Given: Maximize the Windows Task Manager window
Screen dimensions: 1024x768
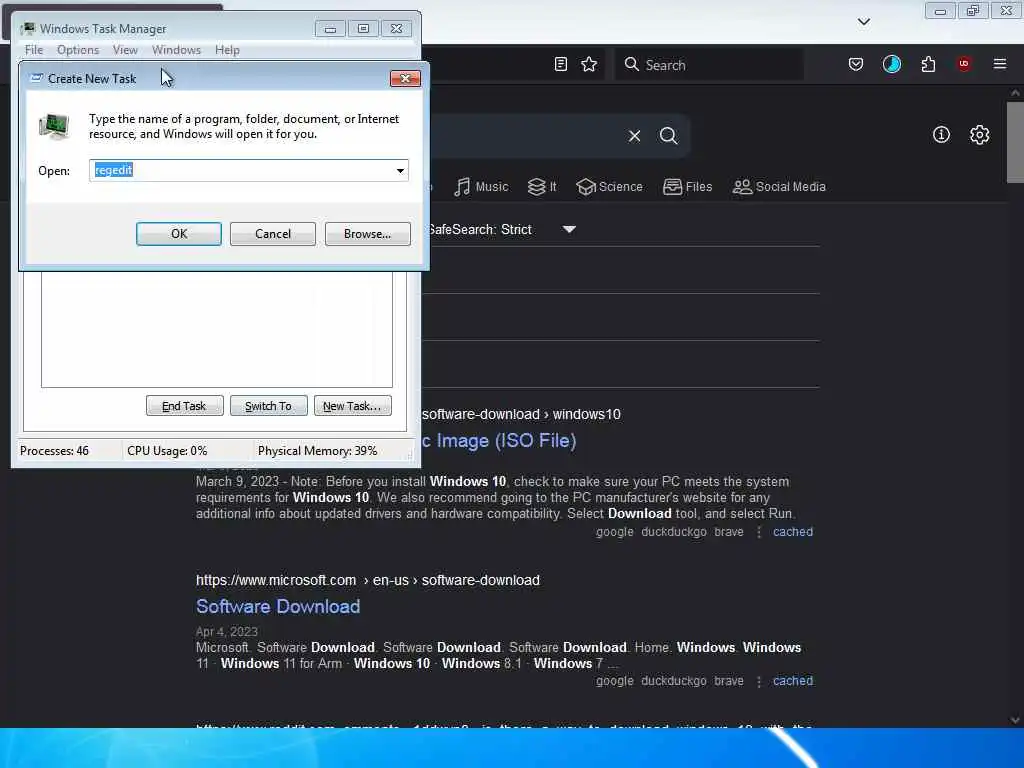Looking at the screenshot, I should pyautogui.click(x=363, y=29).
